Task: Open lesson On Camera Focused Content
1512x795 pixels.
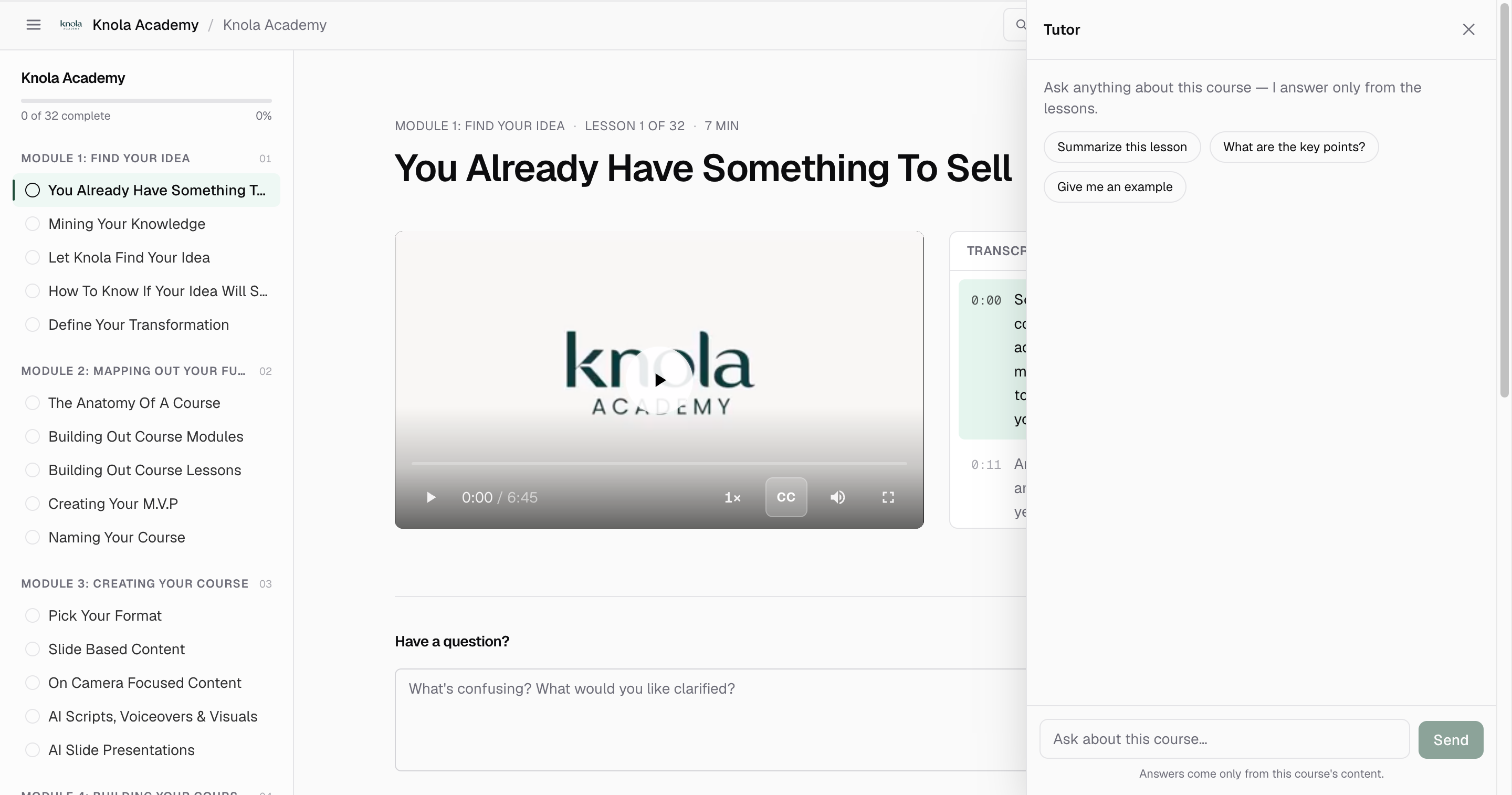Action: (x=147, y=683)
